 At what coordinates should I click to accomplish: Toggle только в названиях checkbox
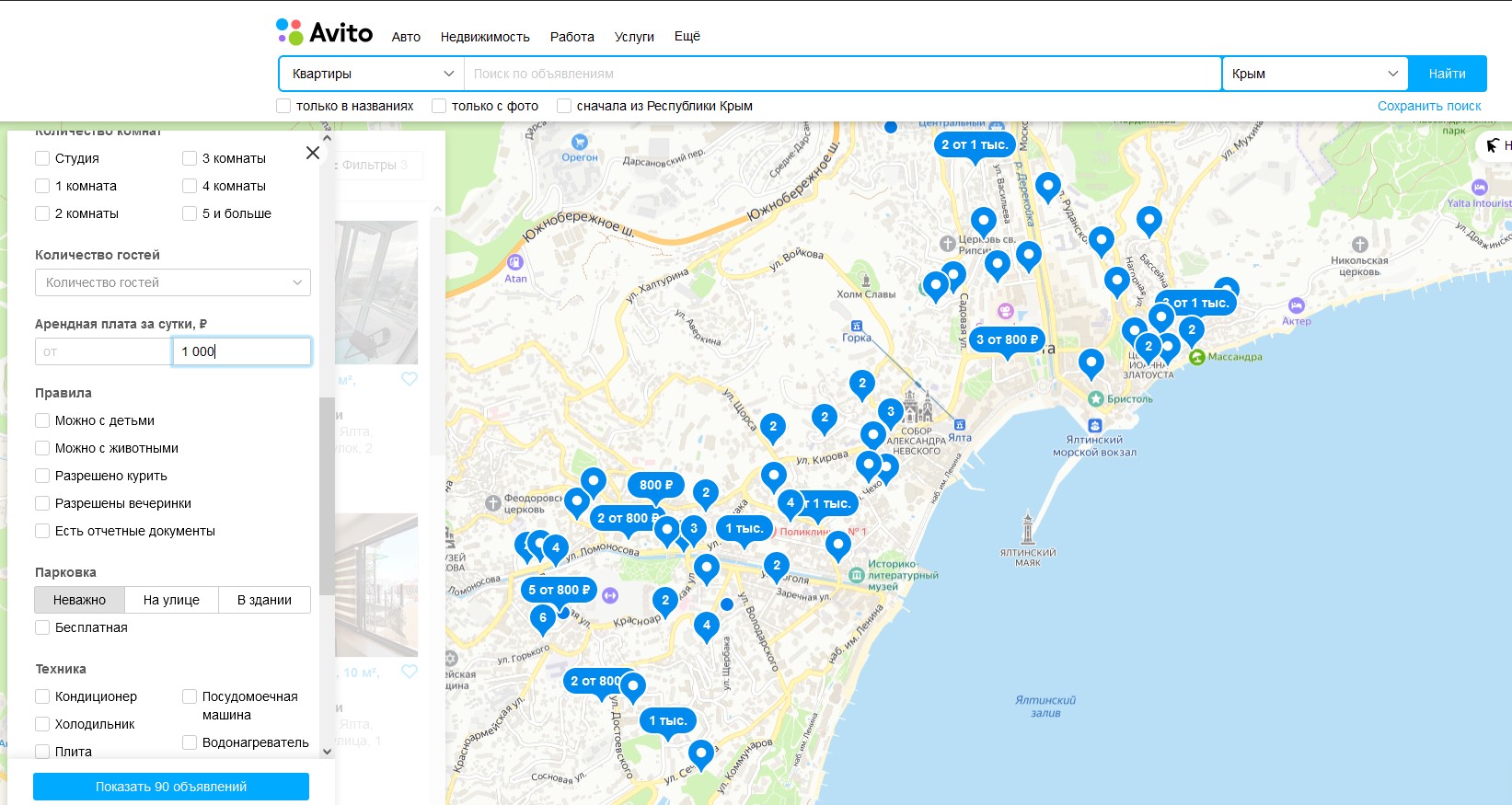(x=284, y=106)
